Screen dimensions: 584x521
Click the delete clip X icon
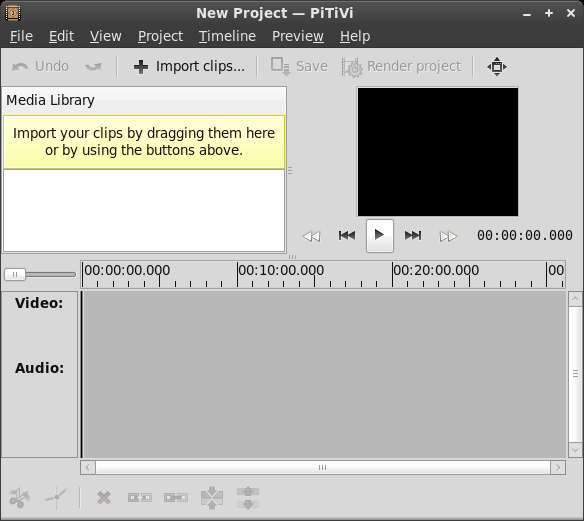click(104, 498)
